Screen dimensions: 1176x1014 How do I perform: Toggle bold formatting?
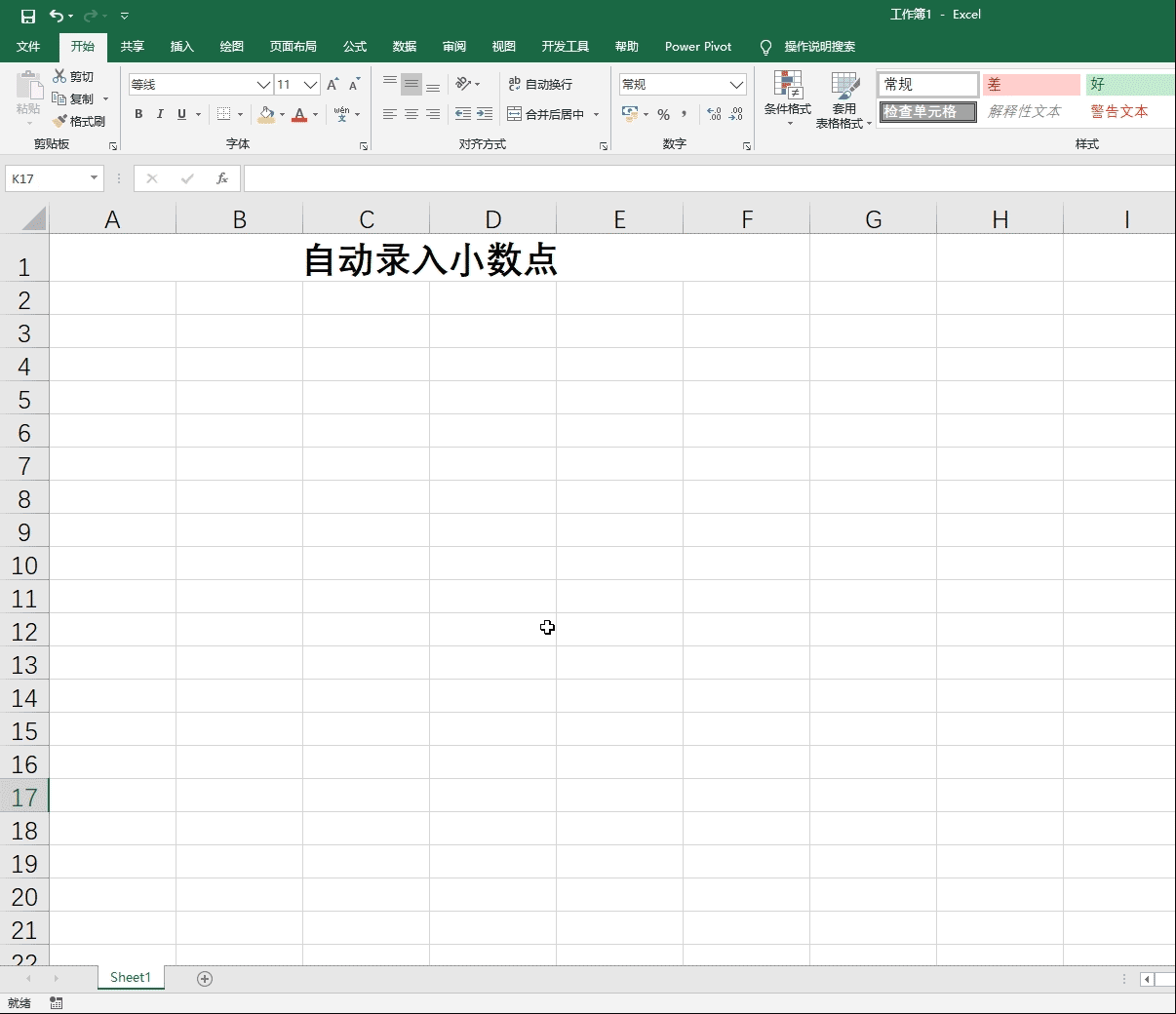[138, 114]
